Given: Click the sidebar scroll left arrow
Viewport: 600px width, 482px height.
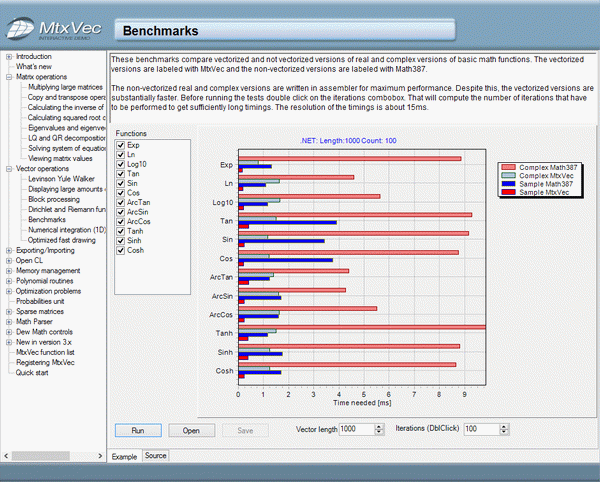Looking at the screenshot, I should pyautogui.click(x=6, y=456).
